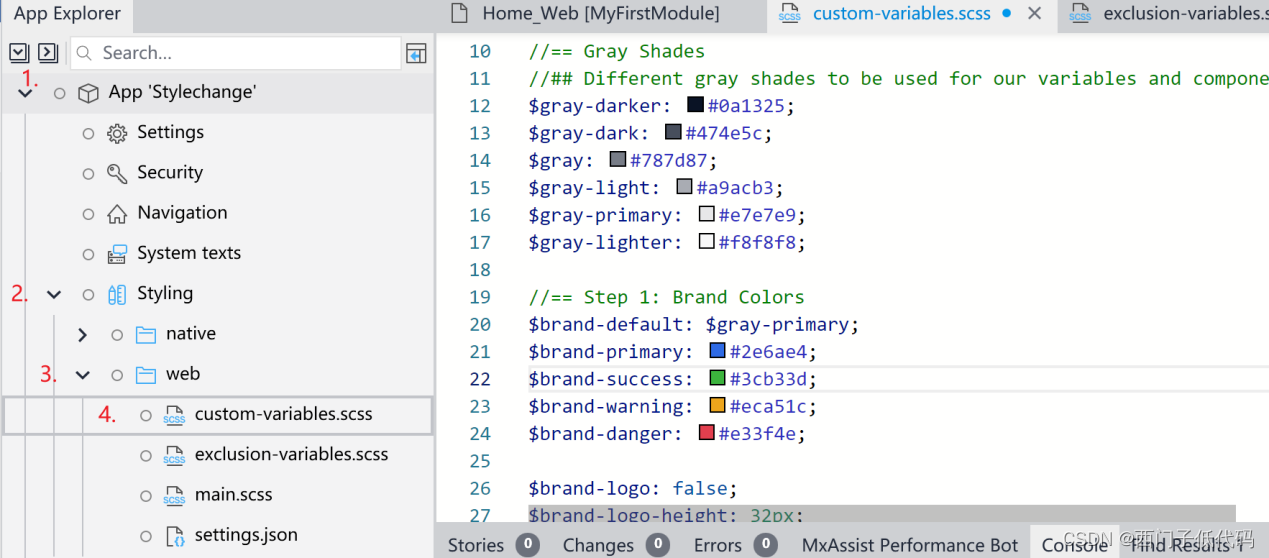Viewport: 1269px width, 558px height.
Task: Select the exclusion-variables.scss file name in tree
Action: (291, 454)
